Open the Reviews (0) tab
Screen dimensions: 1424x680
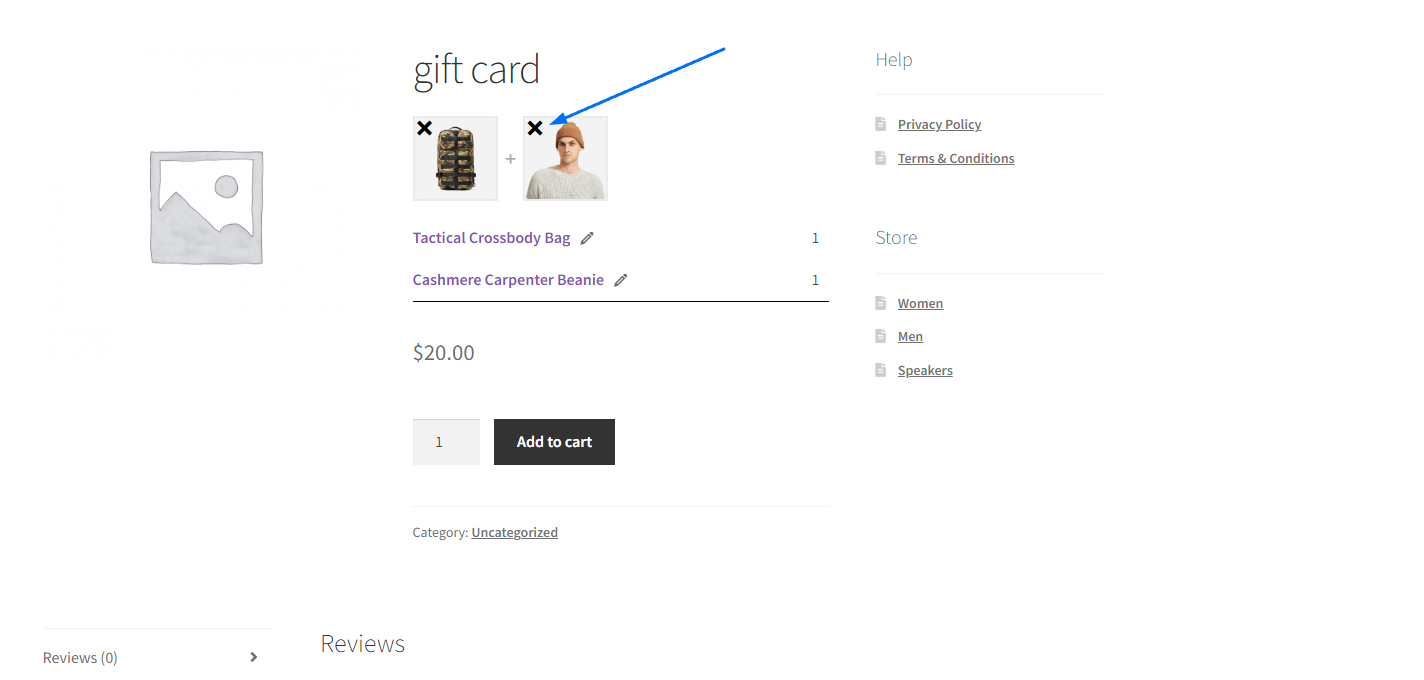point(80,657)
